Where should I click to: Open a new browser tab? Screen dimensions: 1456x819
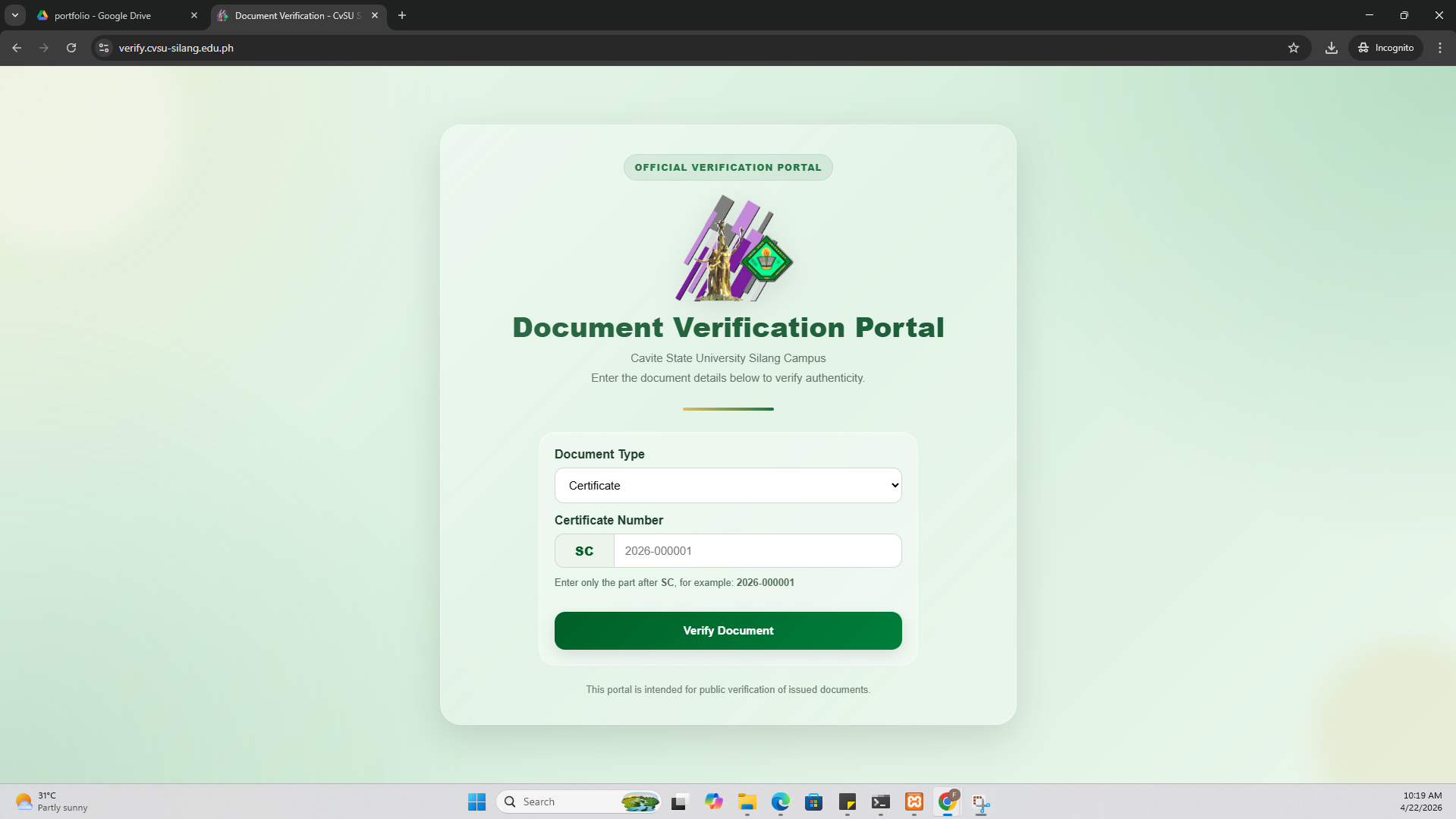(402, 15)
